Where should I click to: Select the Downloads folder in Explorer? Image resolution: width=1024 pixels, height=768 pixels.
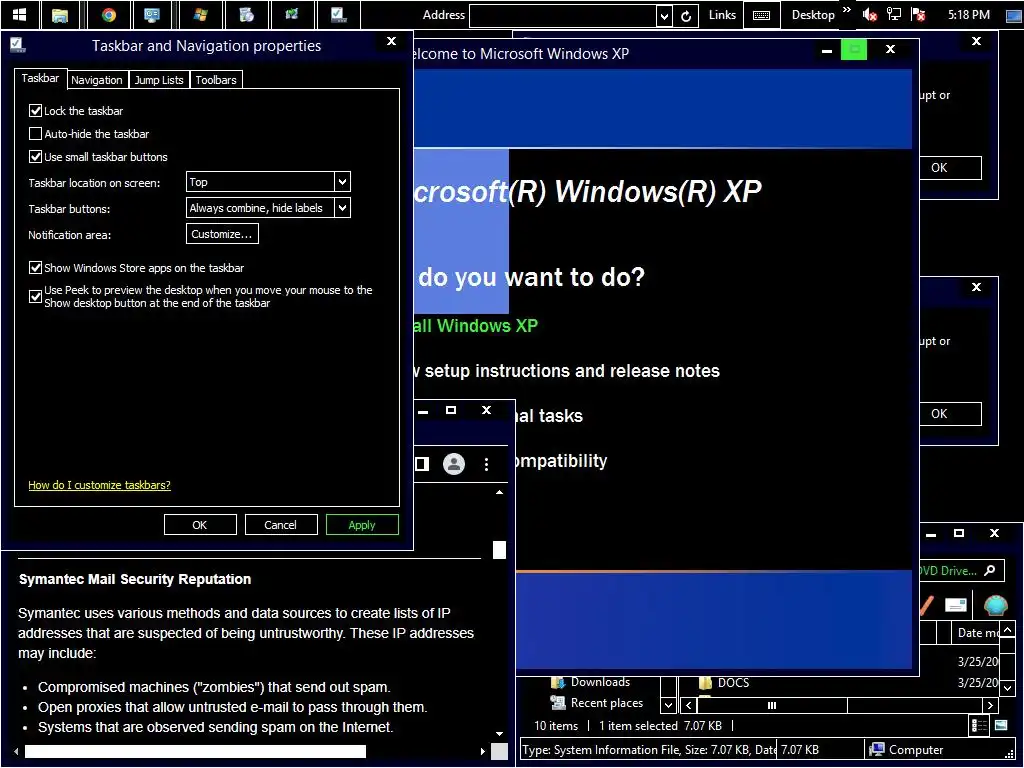pyautogui.click(x=590, y=682)
